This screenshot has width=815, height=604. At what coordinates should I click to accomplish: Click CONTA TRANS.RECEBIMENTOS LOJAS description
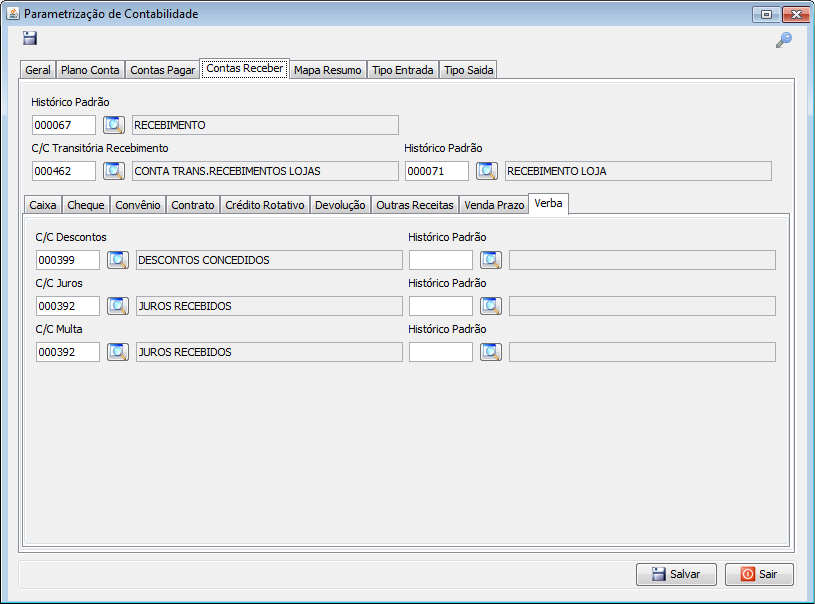point(265,171)
